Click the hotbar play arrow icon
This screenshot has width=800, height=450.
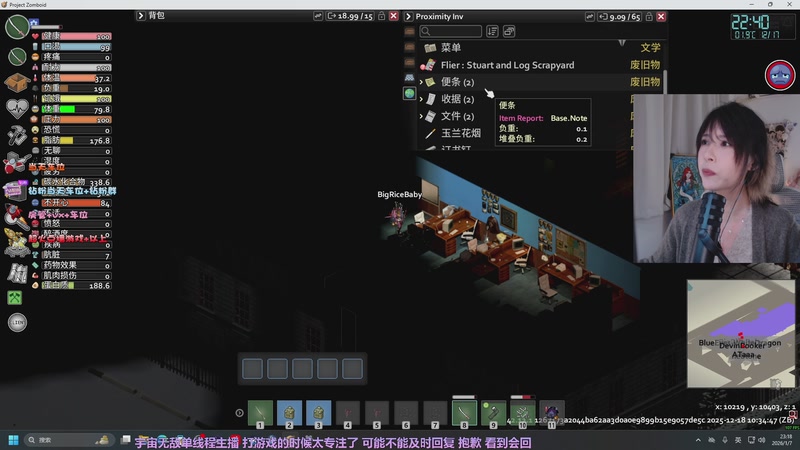[239, 413]
